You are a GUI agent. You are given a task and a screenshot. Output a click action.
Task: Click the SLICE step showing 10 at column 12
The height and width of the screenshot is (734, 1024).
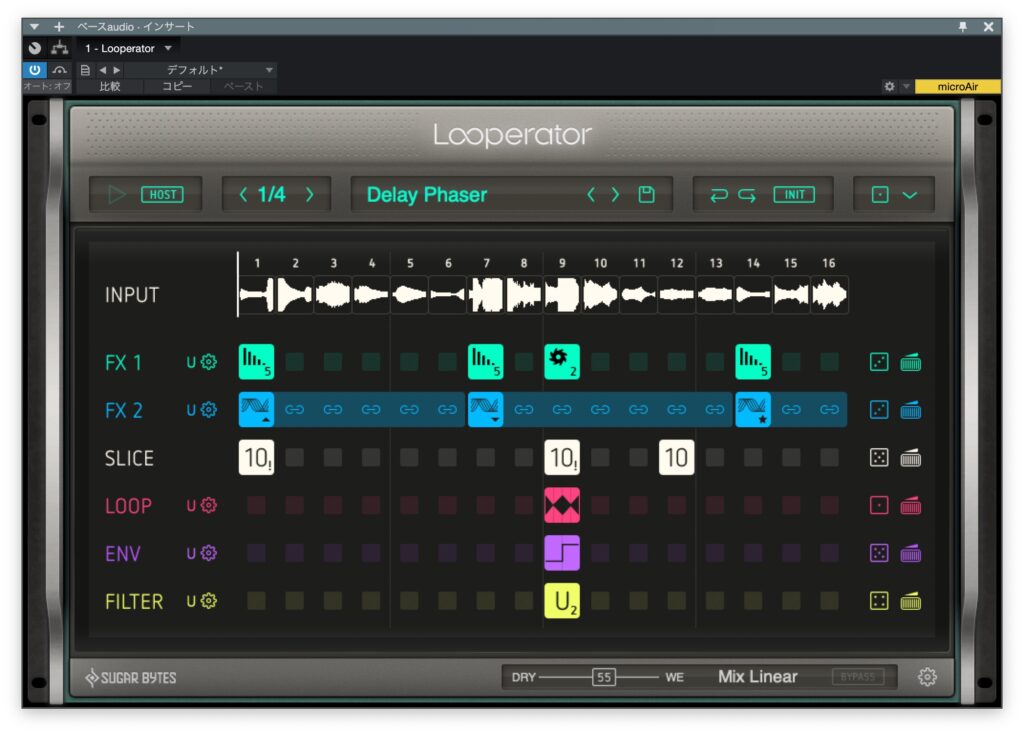point(676,457)
